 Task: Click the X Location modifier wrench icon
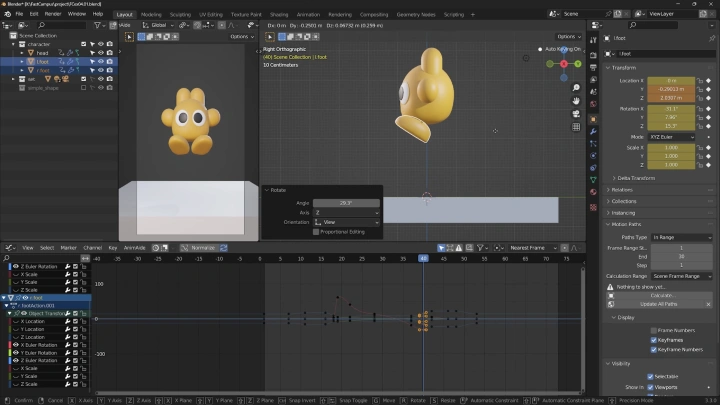point(68,321)
